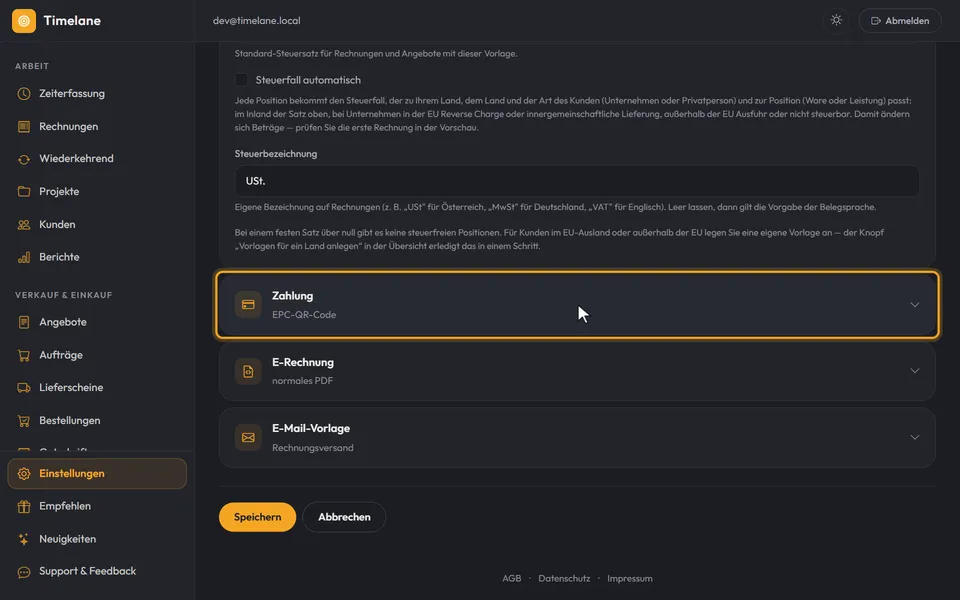Enable Steuerfall automatisch checkbox

coord(241,80)
